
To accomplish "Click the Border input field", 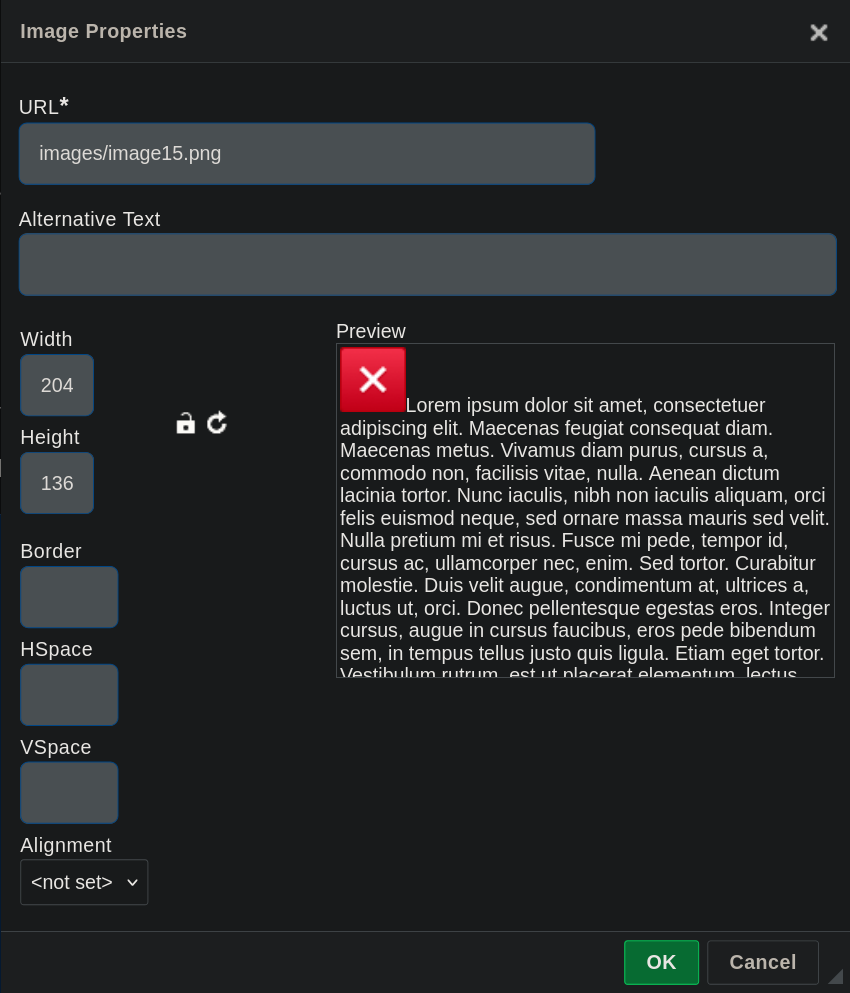I will (x=69, y=597).
